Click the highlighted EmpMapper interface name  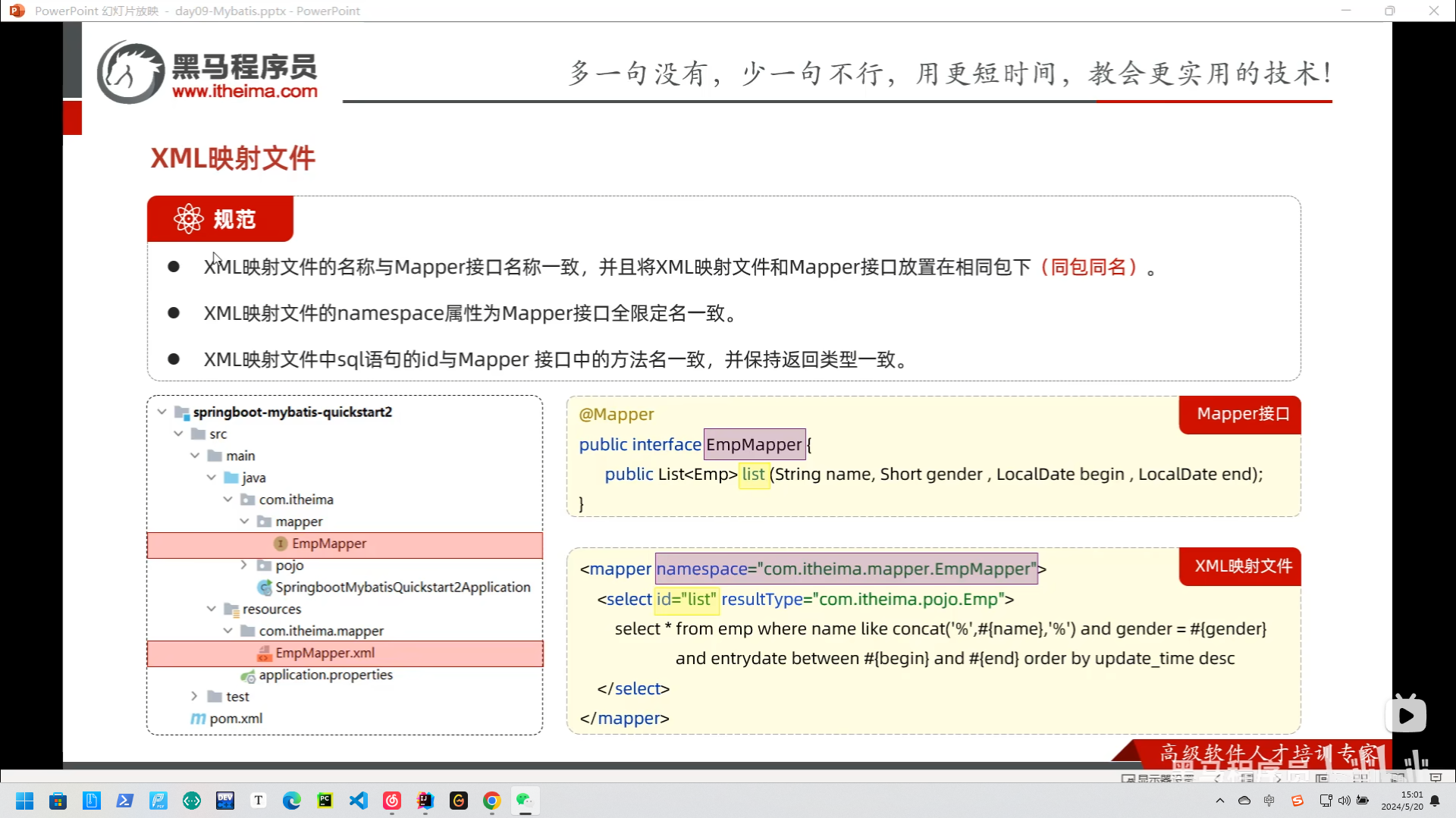click(755, 445)
